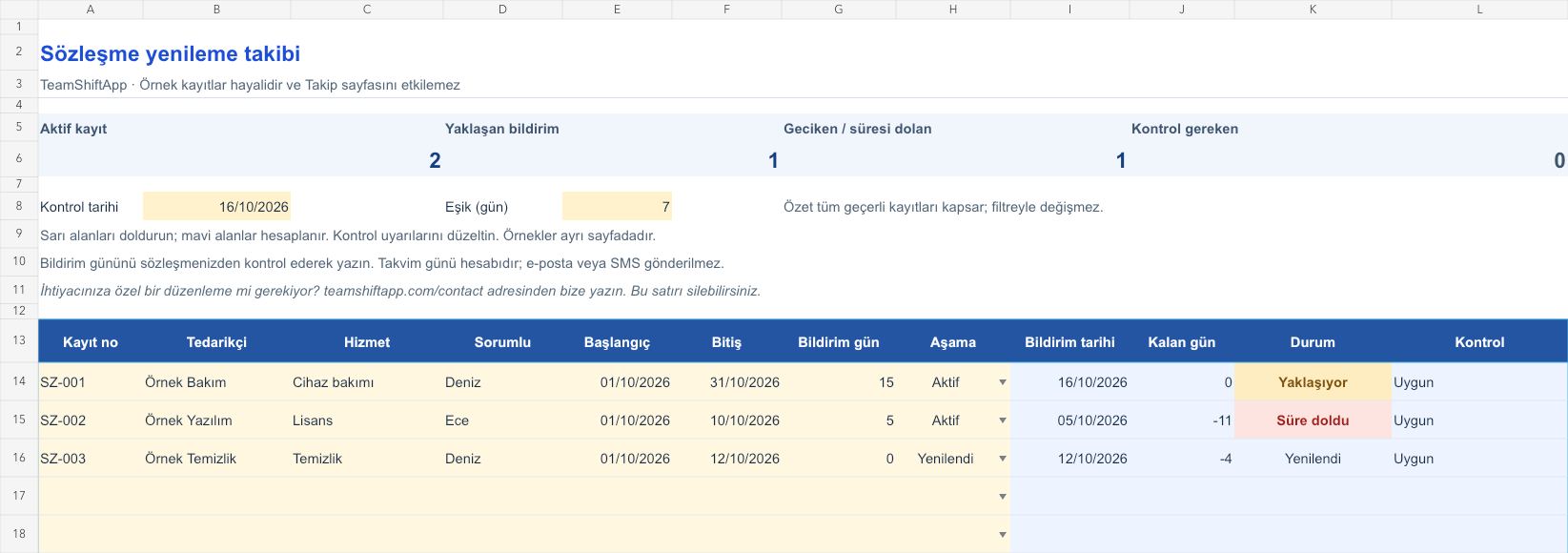Click the 'Bildirim gün' table header
Screen dimensions: 1568x553
pos(839,342)
